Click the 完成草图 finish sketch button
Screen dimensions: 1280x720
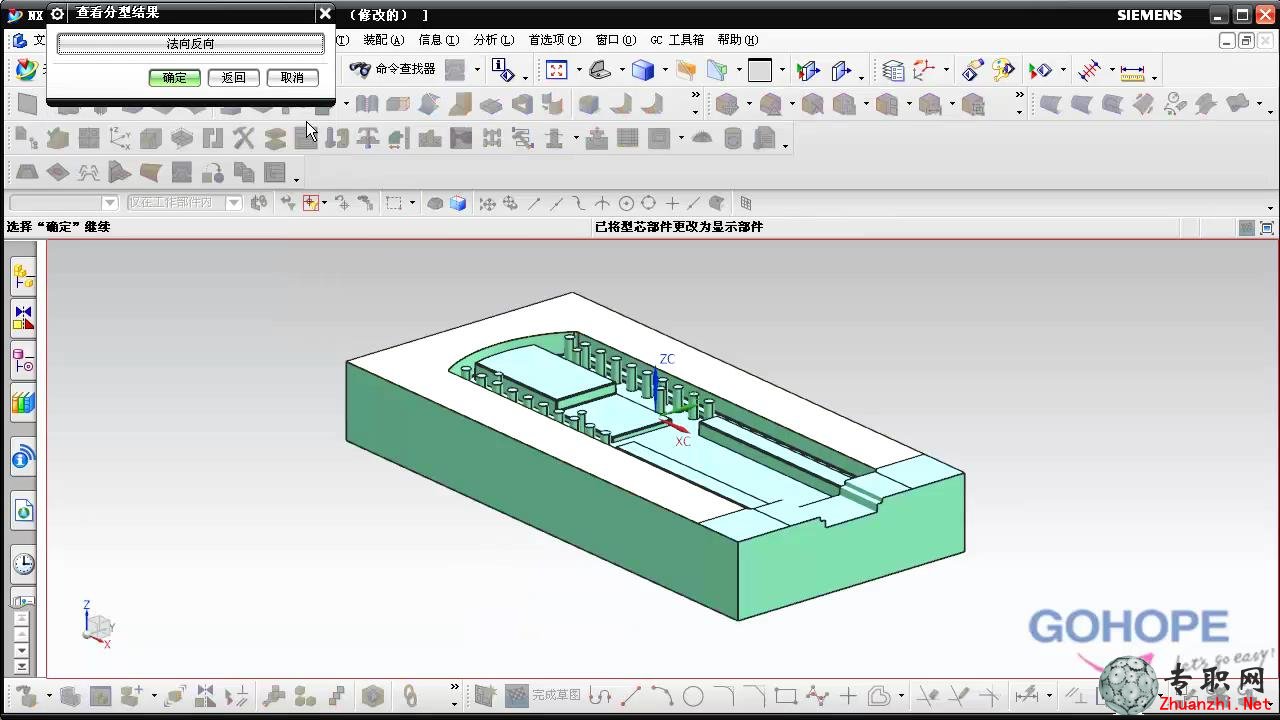[543, 695]
